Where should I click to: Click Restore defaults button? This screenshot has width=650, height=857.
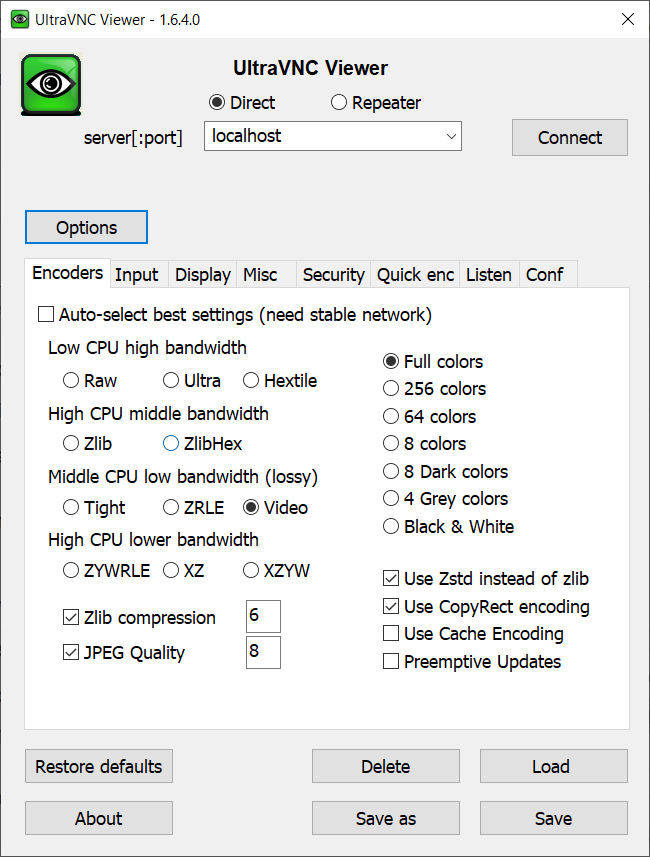[98, 767]
